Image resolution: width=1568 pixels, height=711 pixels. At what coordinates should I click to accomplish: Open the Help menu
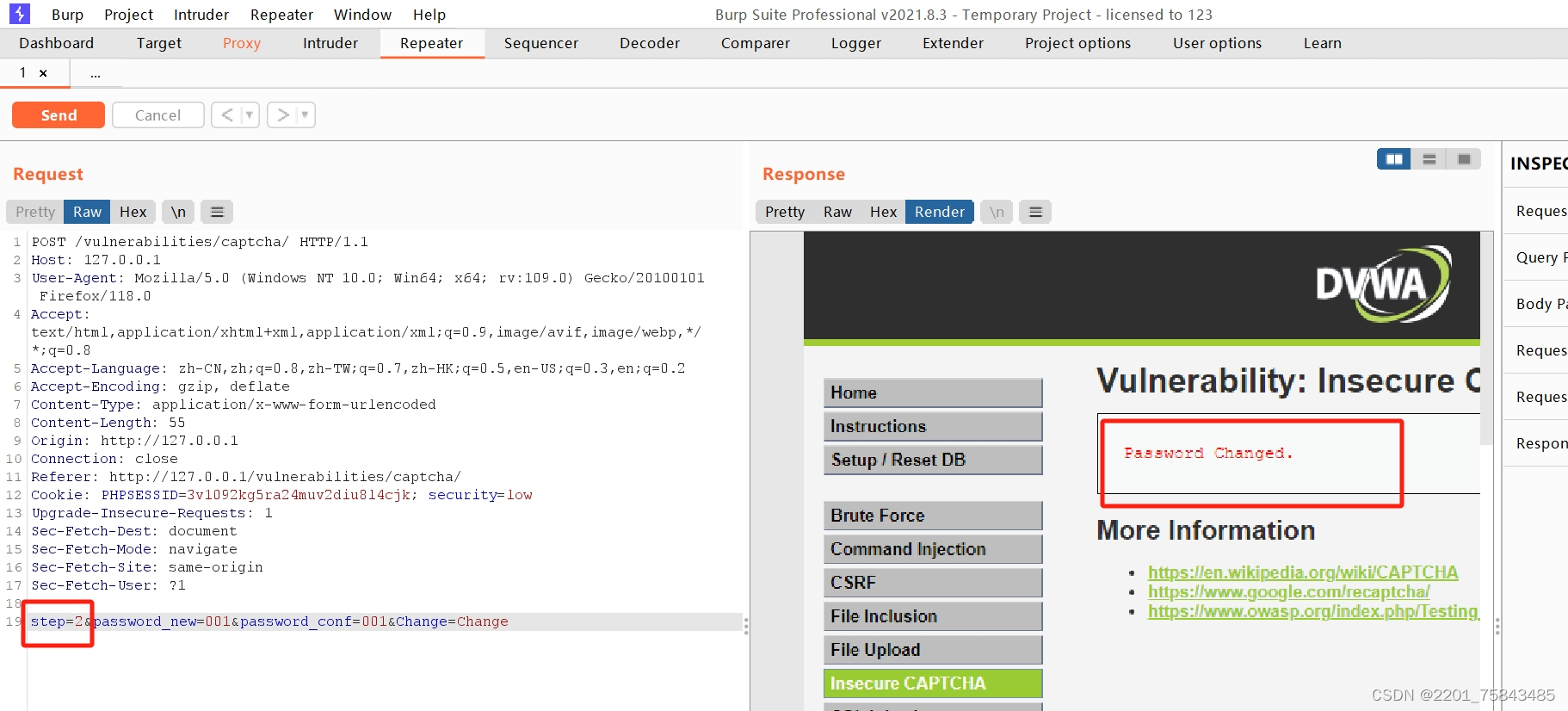[x=429, y=15]
